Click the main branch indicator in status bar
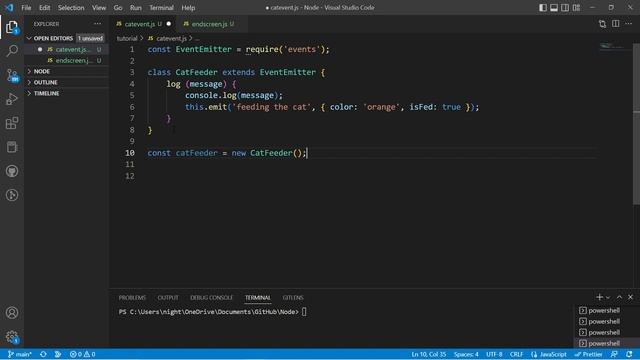 pyautogui.click(x=20, y=354)
